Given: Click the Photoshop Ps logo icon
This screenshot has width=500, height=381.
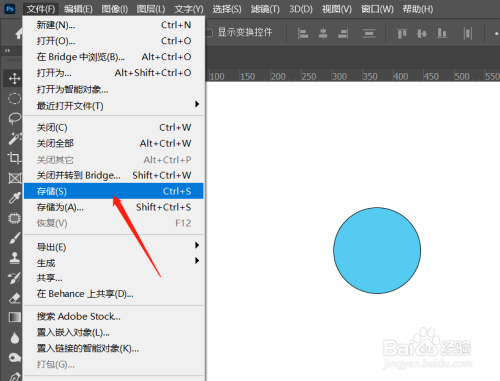Looking at the screenshot, I should point(10,9).
